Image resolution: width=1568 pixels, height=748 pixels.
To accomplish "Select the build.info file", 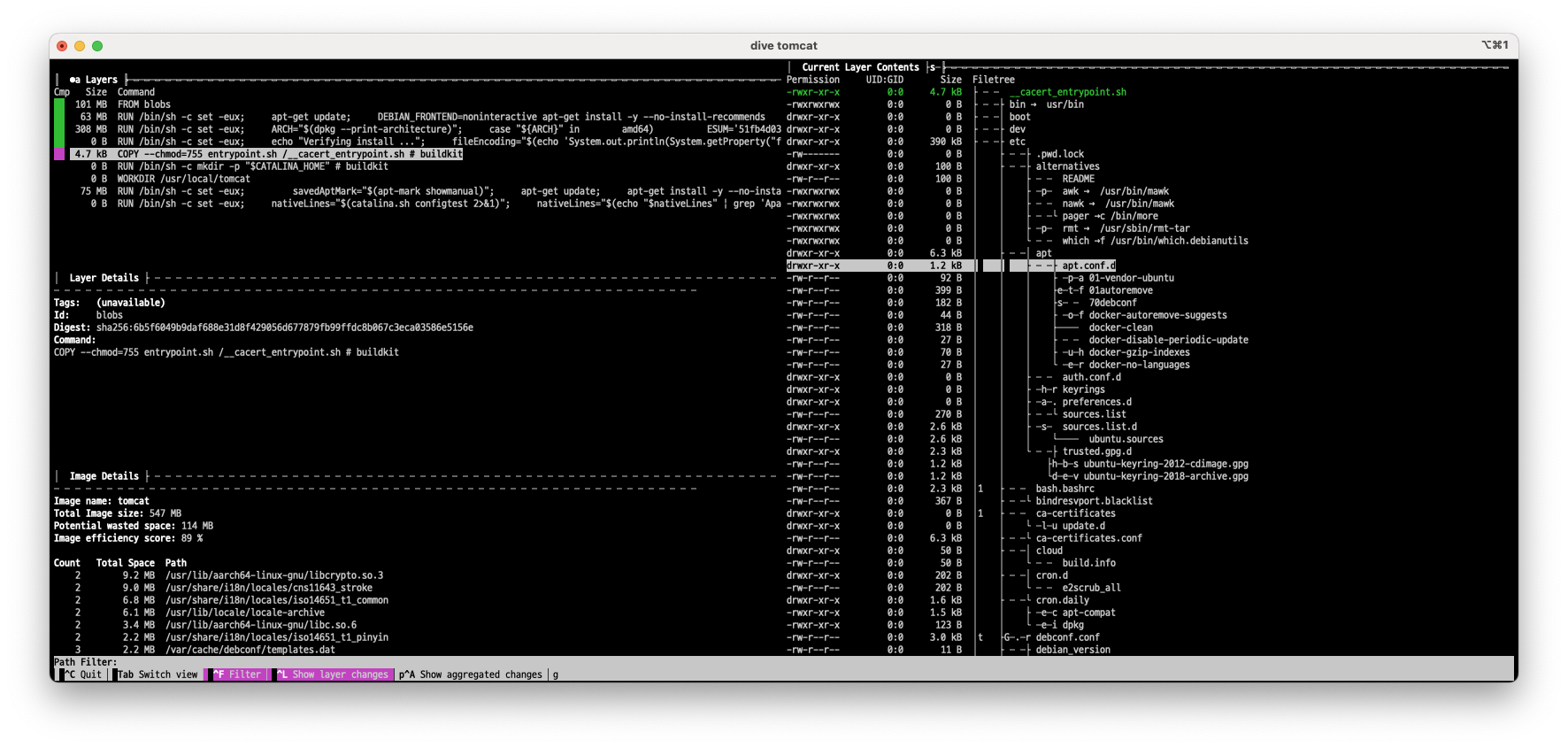I will (x=1089, y=563).
